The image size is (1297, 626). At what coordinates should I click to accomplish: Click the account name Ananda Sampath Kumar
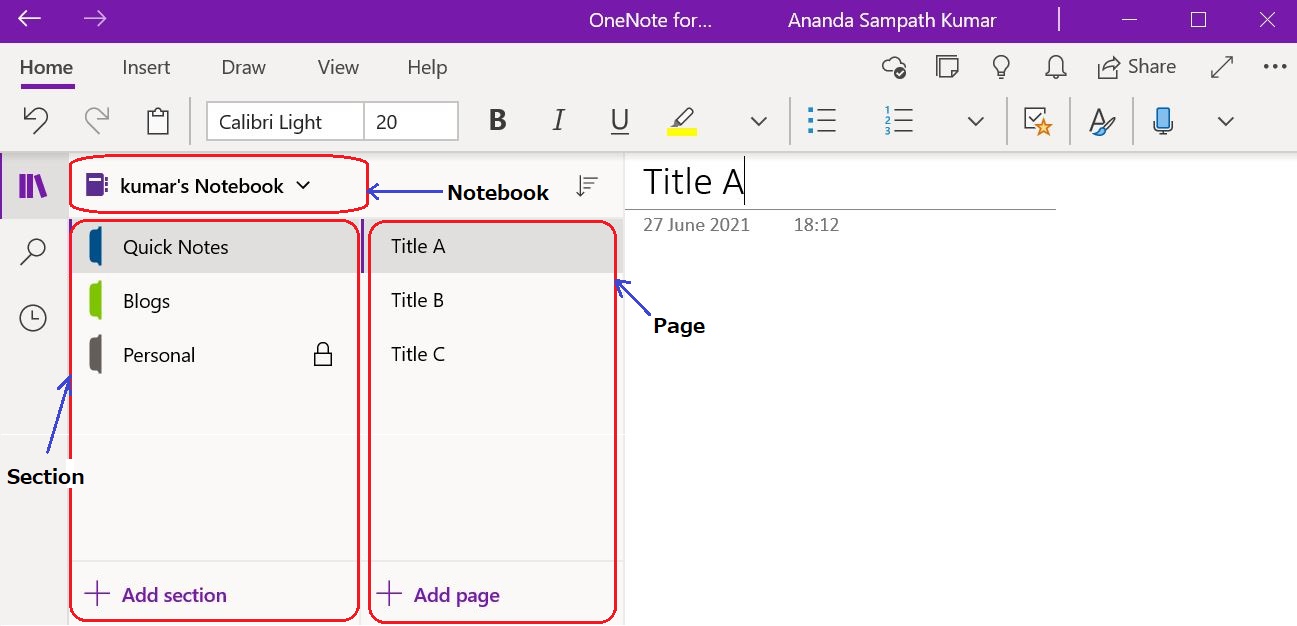(892, 20)
